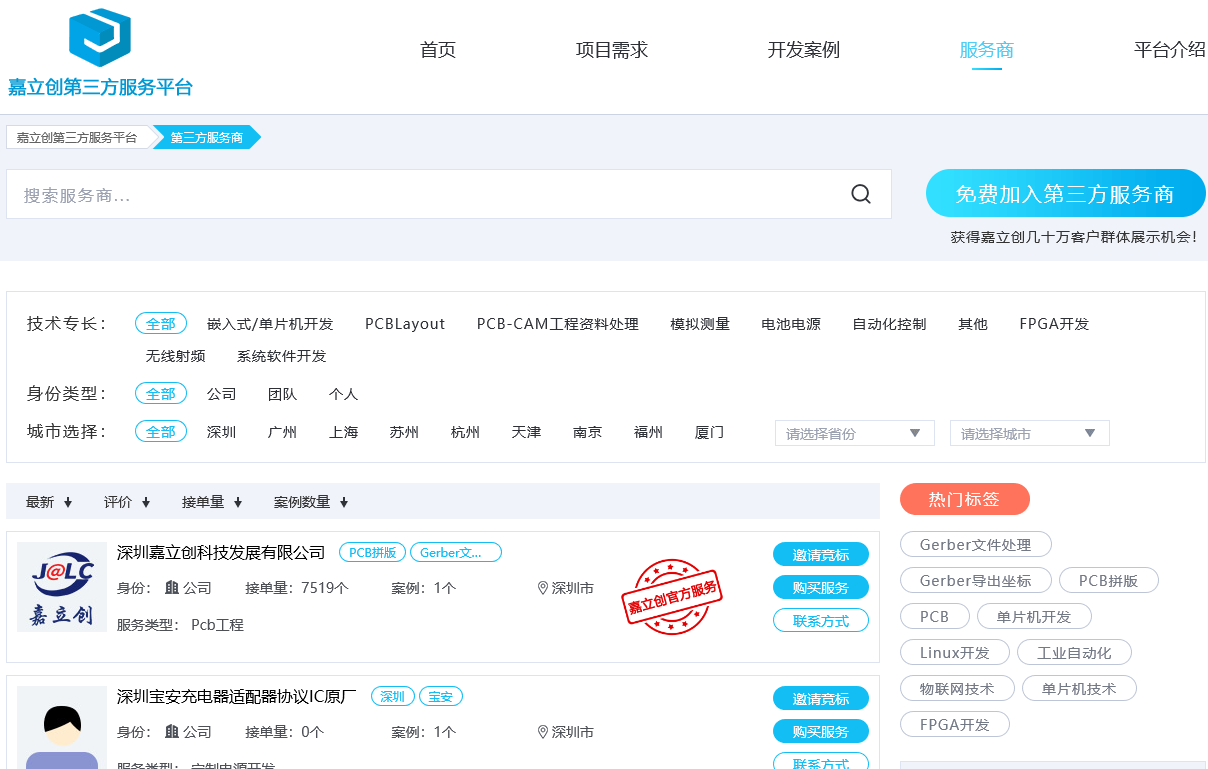Select the 物联网技术 hot tag
Viewport: 1208px width, 769px height.
point(958,689)
